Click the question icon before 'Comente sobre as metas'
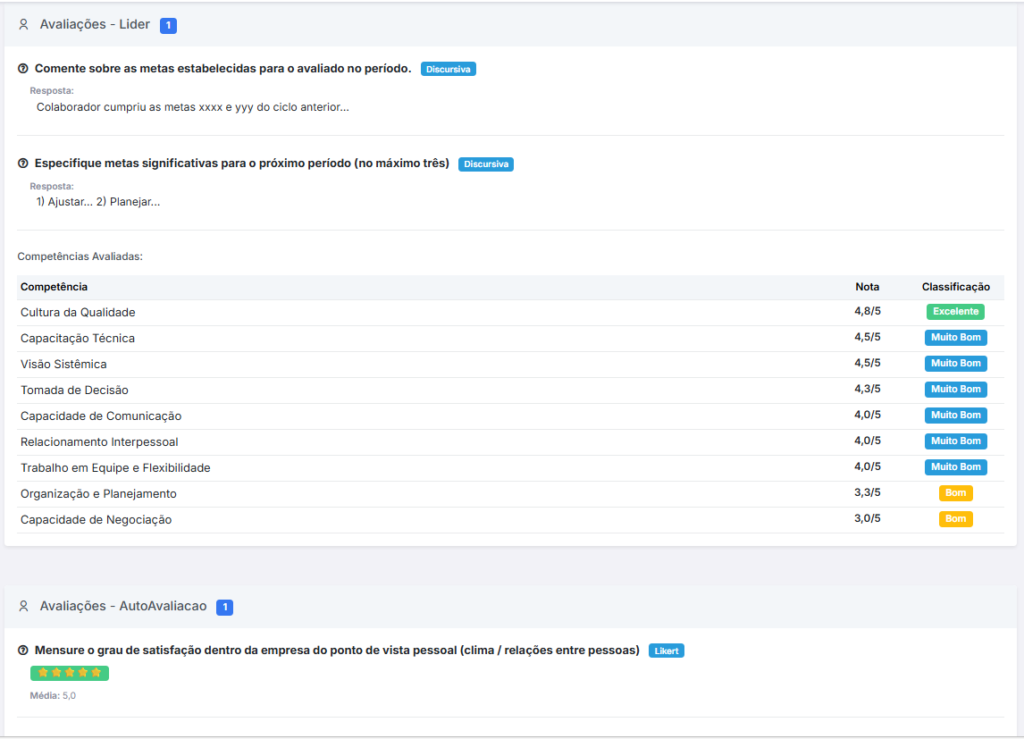Image resolution: width=1024 pixels, height=739 pixels. click(x=23, y=69)
